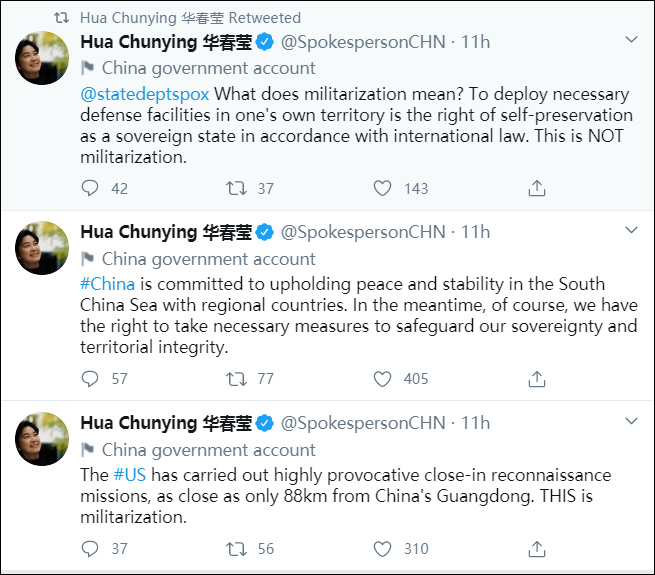Retweet the tweet about Guangdong reconnaissance
The height and width of the screenshot is (575, 655).
237,548
